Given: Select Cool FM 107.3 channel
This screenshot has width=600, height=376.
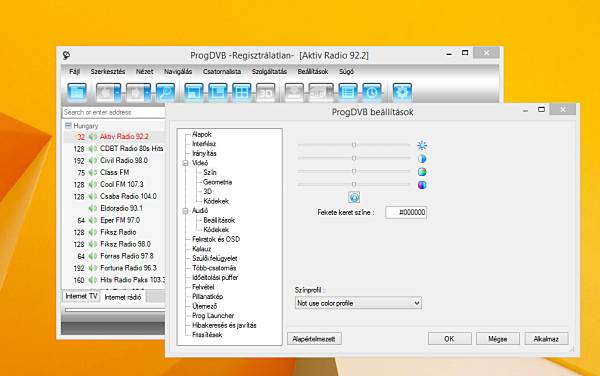Looking at the screenshot, I should point(122,184).
